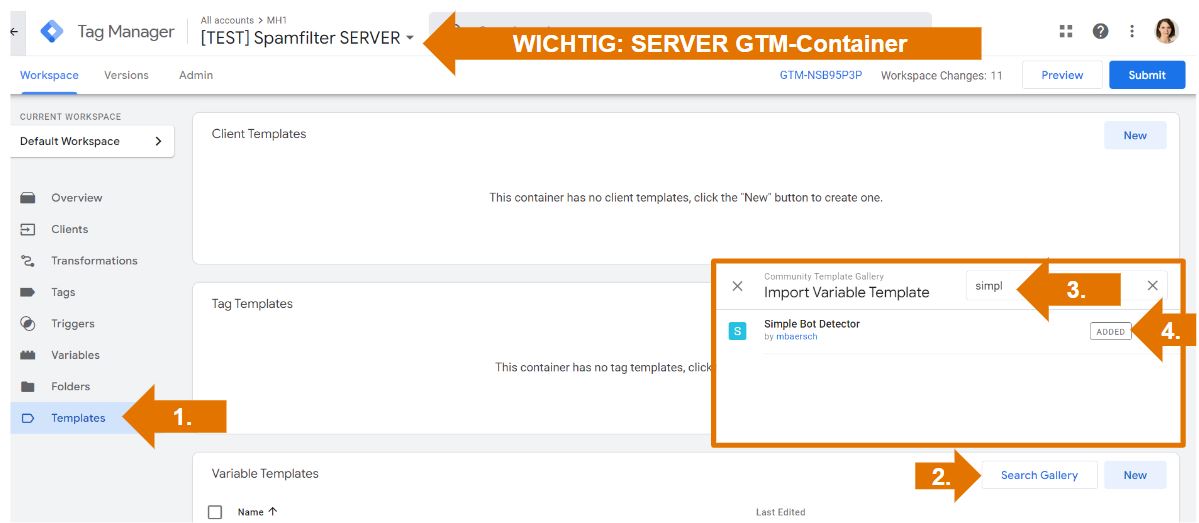Click the Transformations sidebar icon
Screen dimensions: 1199x523
pos(28,261)
